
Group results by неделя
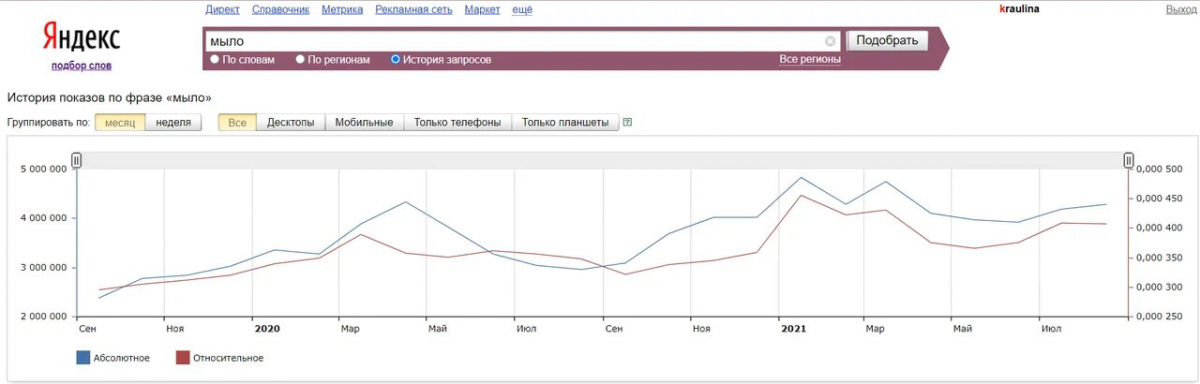(x=174, y=123)
